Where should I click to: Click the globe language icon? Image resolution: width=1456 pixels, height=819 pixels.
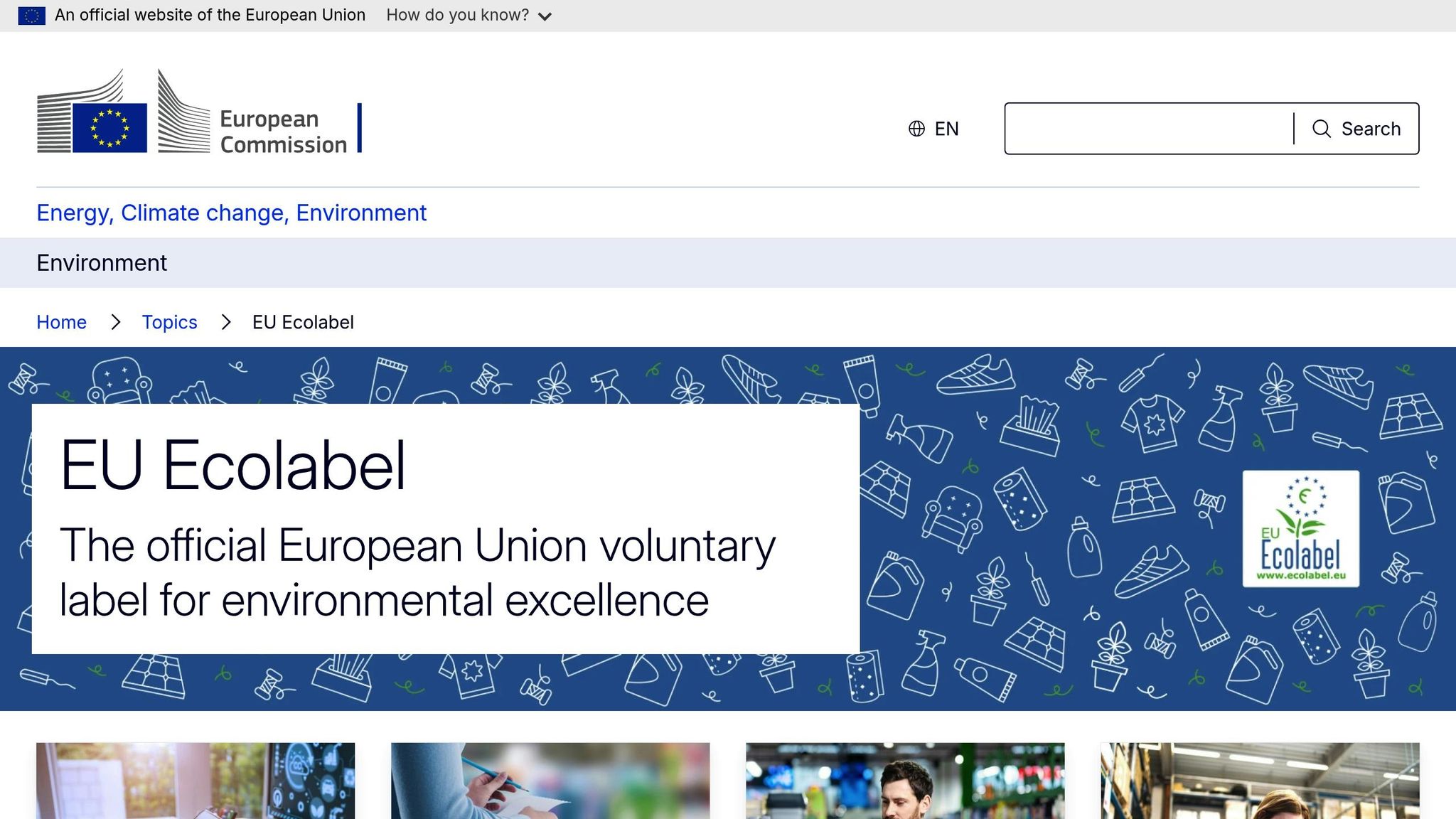pos(916,129)
